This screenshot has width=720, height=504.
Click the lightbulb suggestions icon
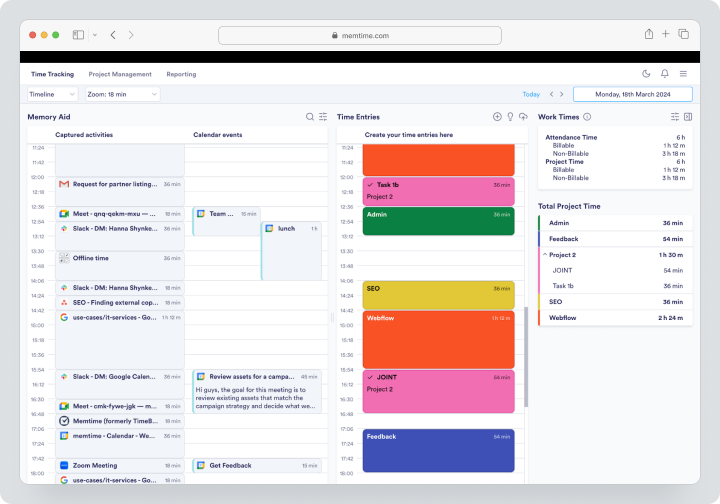pos(510,117)
